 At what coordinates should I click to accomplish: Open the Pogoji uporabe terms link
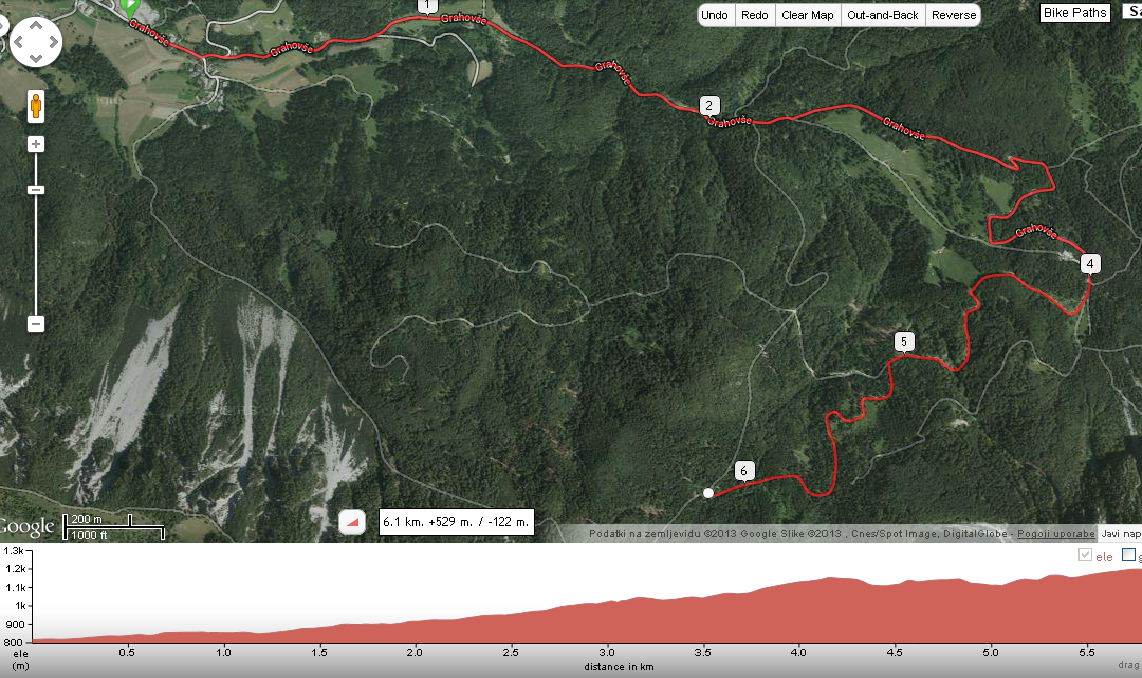click(1055, 534)
